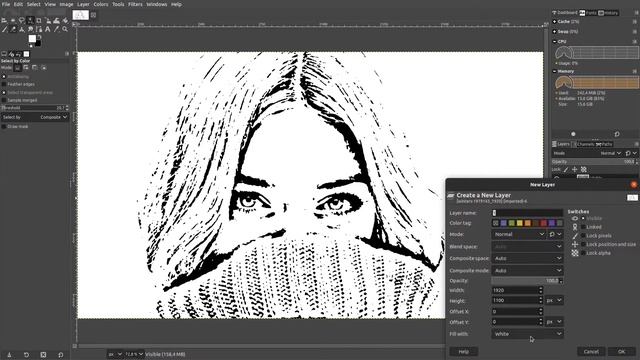Select the Eraser tool
The width and height of the screenshot is (640, 360).
coord(13,29)
